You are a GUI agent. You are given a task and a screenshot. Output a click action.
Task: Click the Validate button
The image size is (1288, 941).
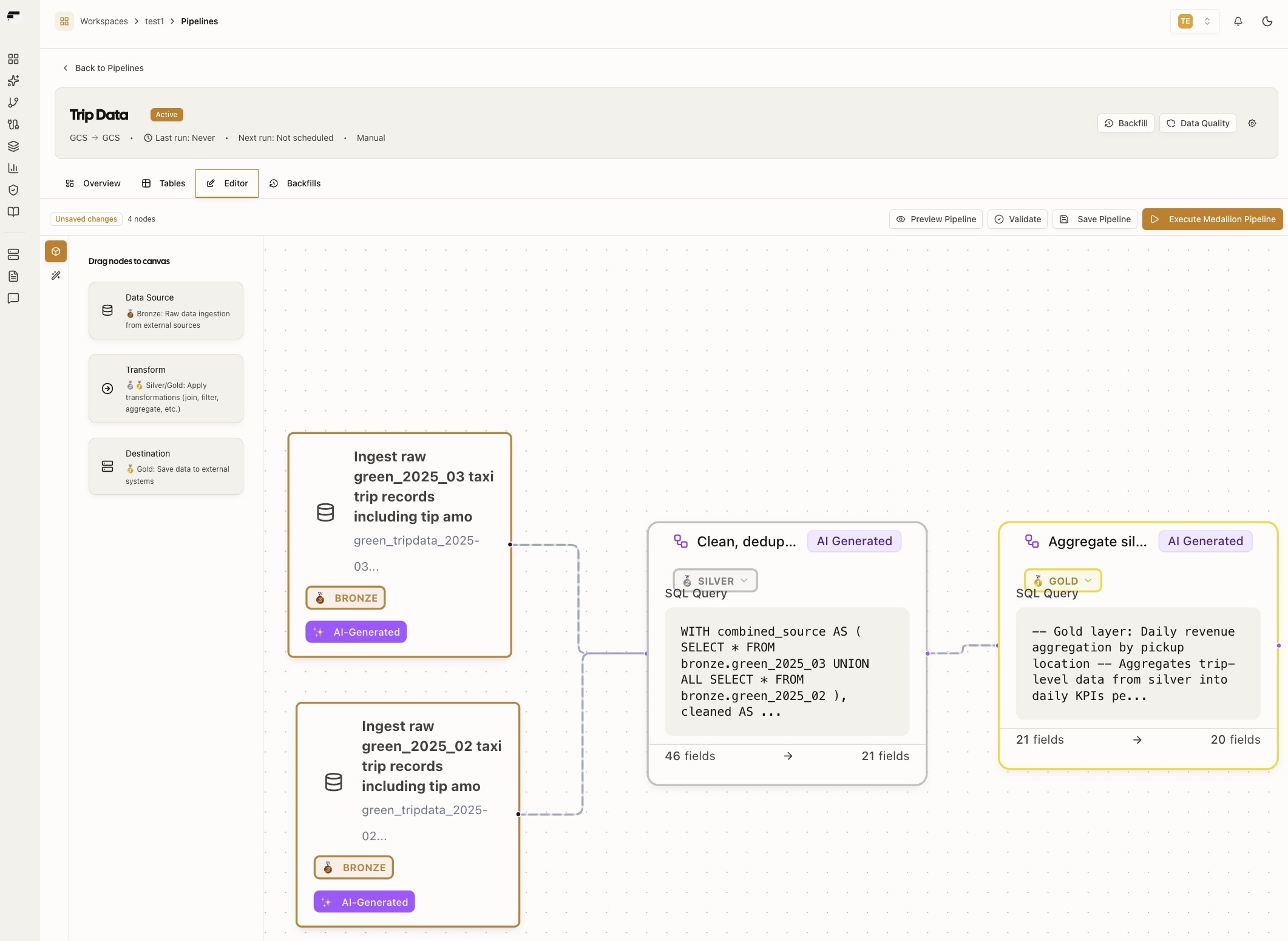pyautogui.click(x=1017, y=219)
